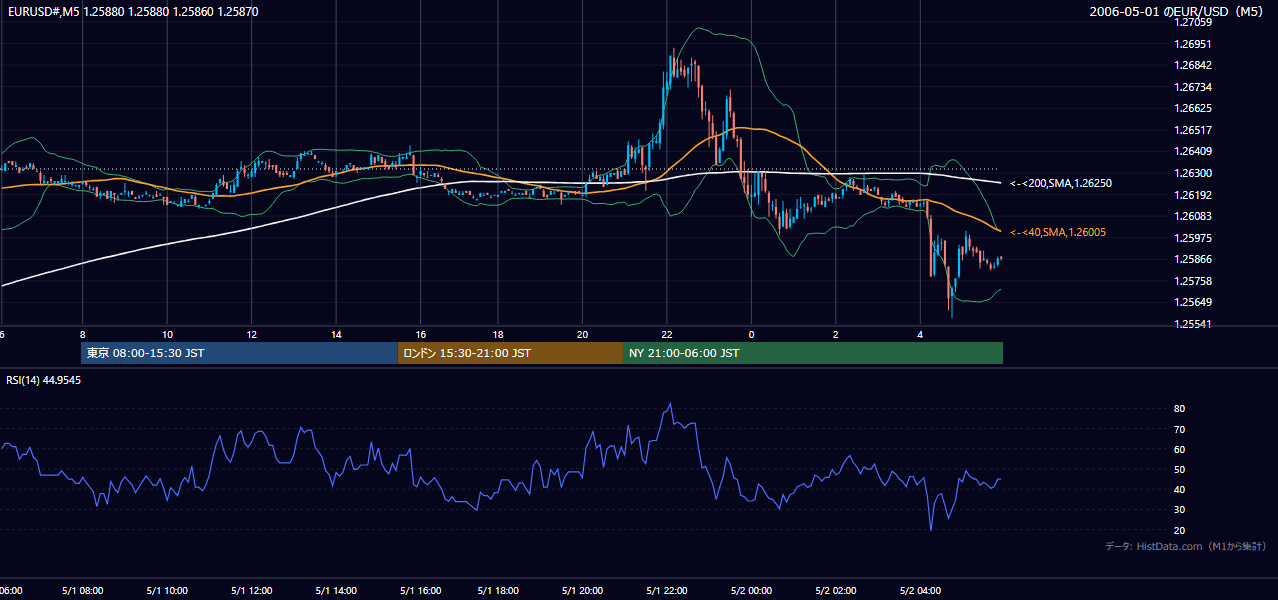Click the 5/2 04:00 time axis label
This screenshot has height=600, width=1278.
click(921, 591)
